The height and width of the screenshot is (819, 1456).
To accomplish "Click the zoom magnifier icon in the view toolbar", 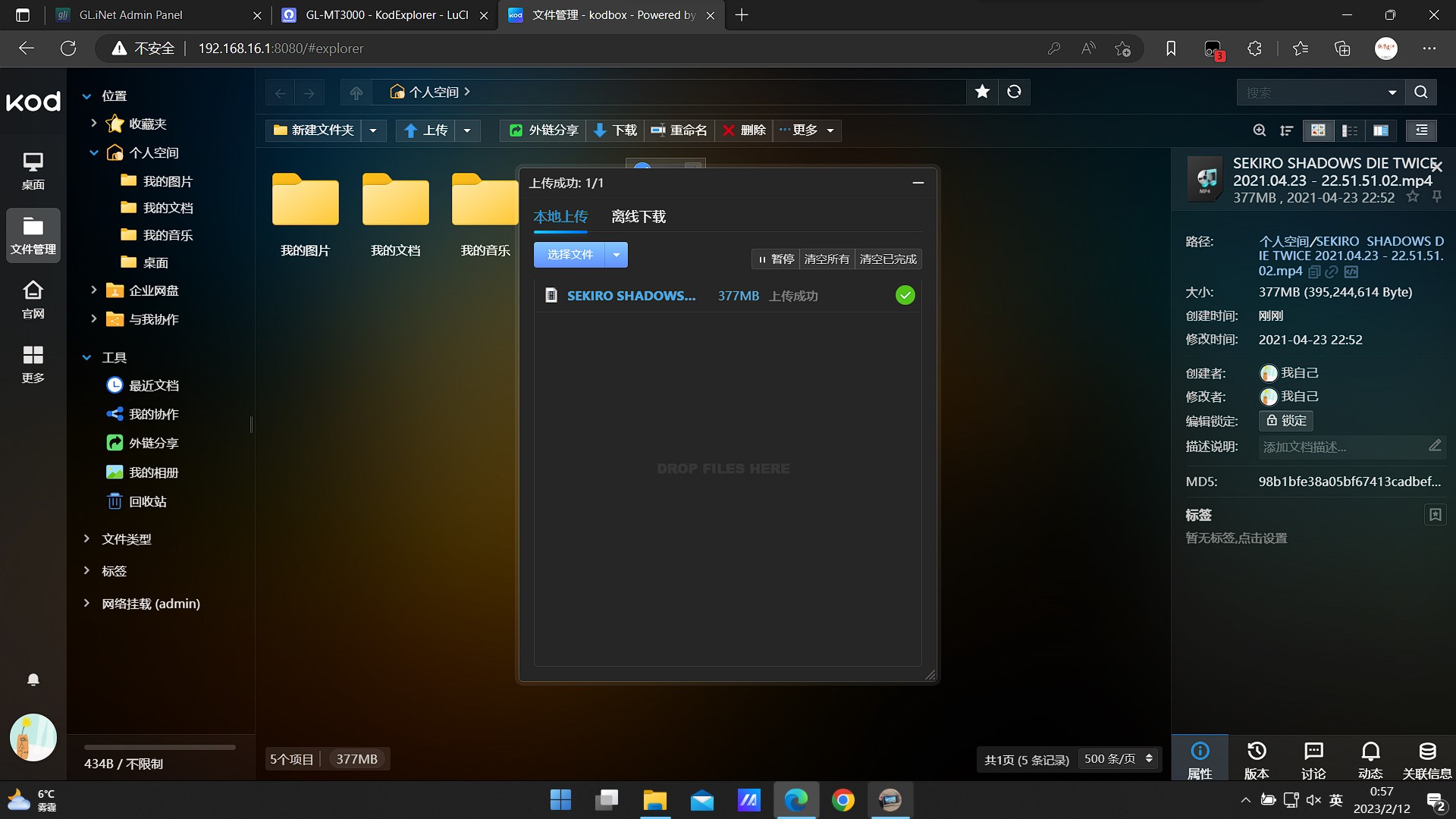I will click(1260, 130).
